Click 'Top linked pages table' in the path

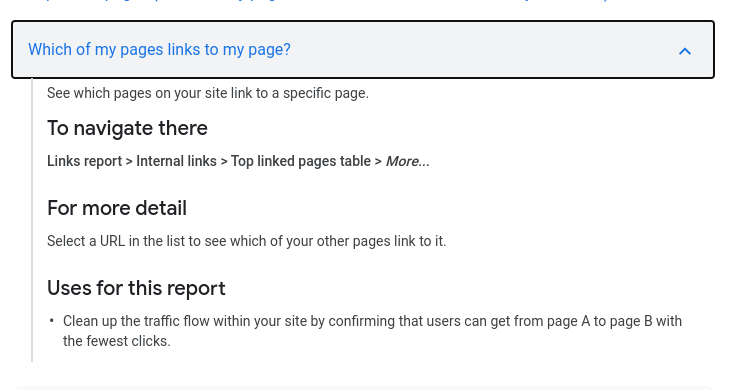301,161
